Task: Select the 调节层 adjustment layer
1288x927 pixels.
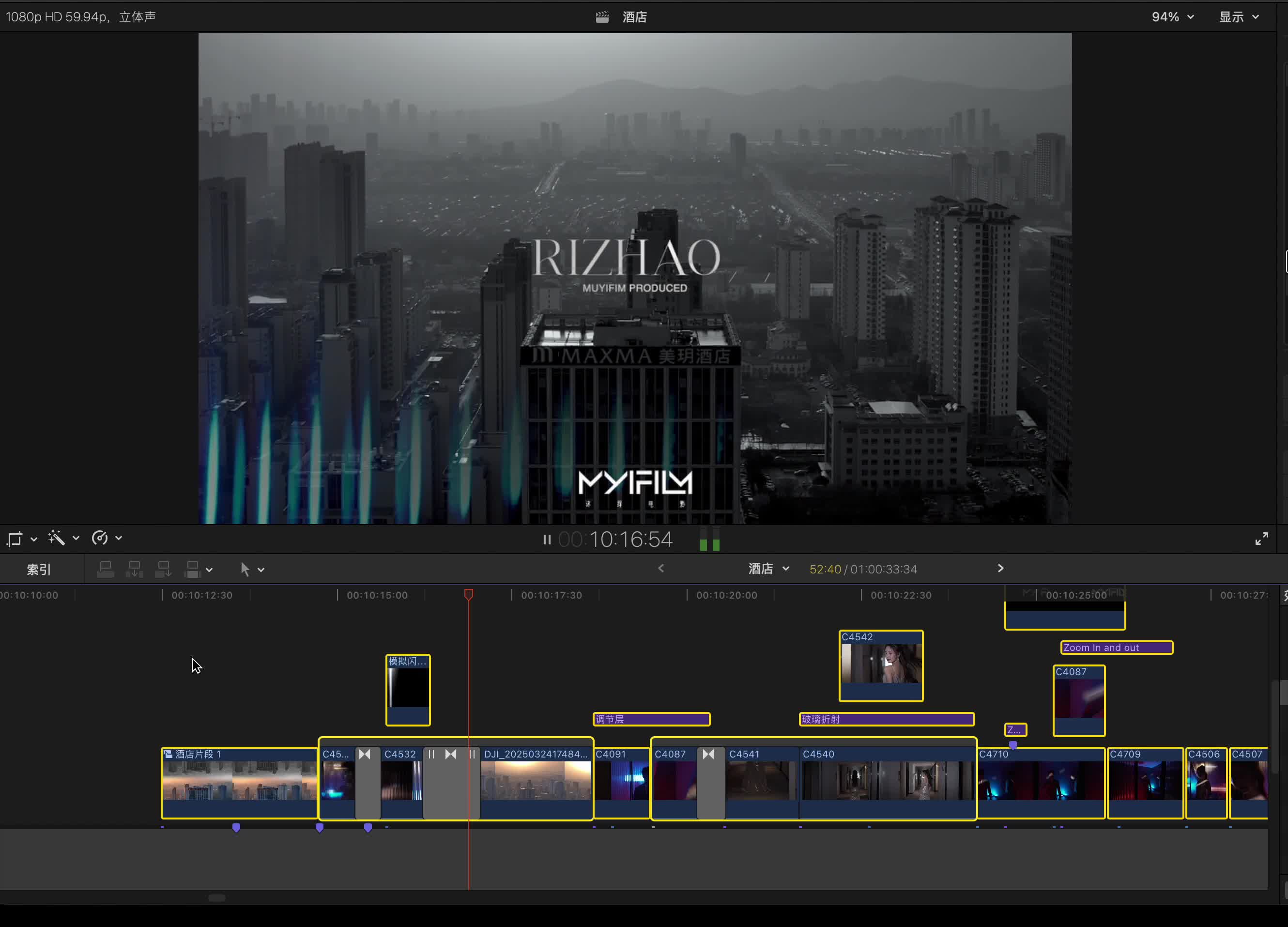Action: click(x=651, y=719)
